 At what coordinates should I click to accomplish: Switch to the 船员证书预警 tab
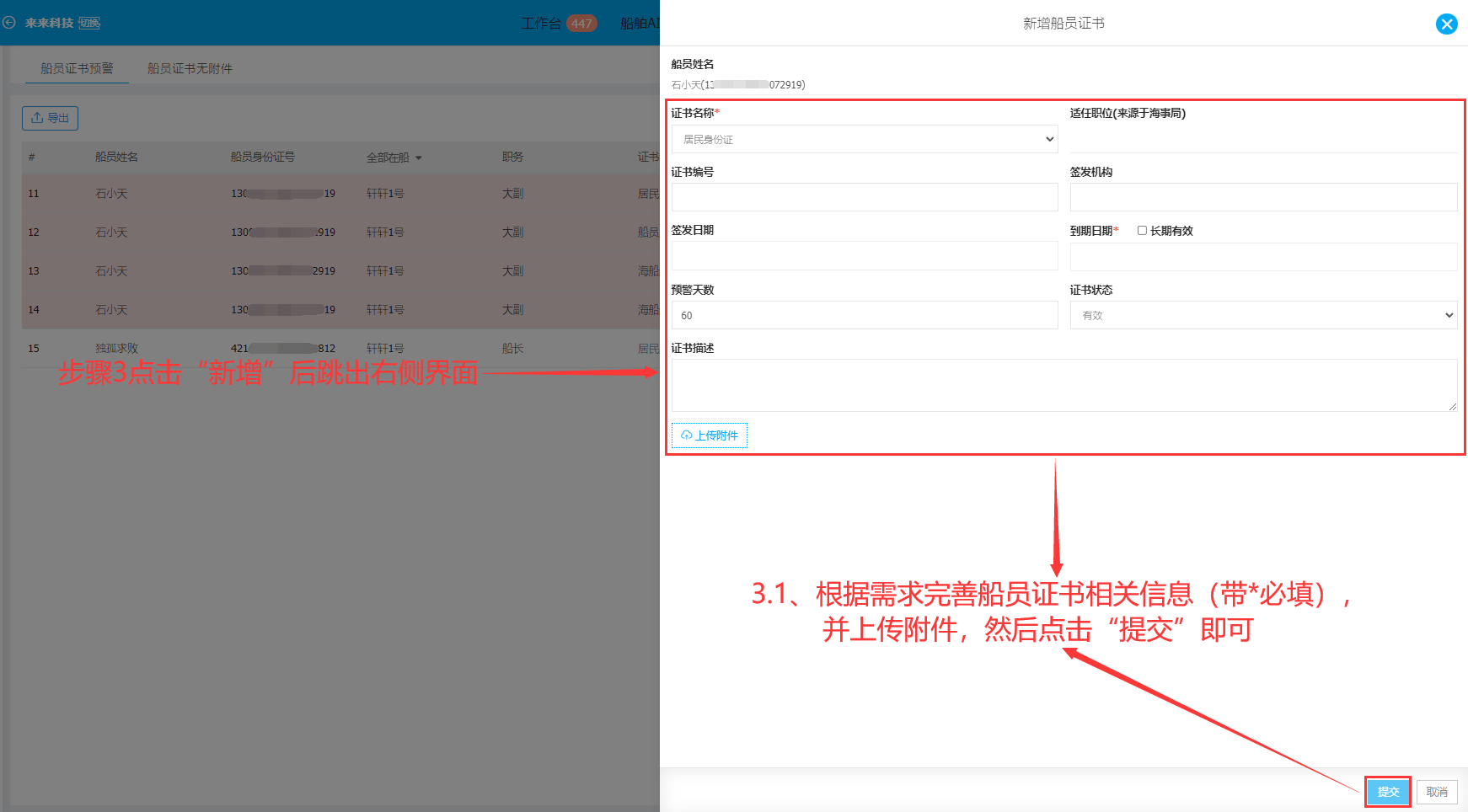(77, 68)
